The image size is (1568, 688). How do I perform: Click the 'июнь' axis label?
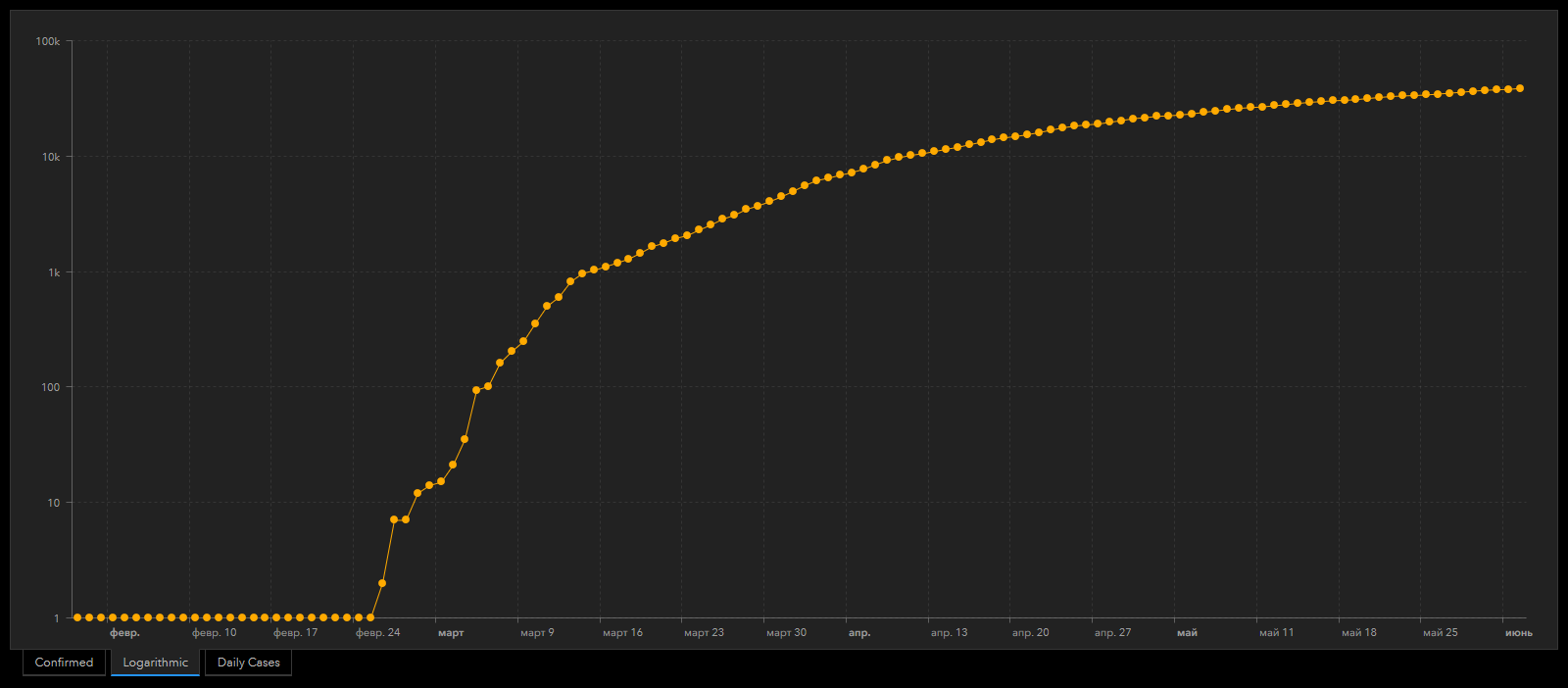1519,633
